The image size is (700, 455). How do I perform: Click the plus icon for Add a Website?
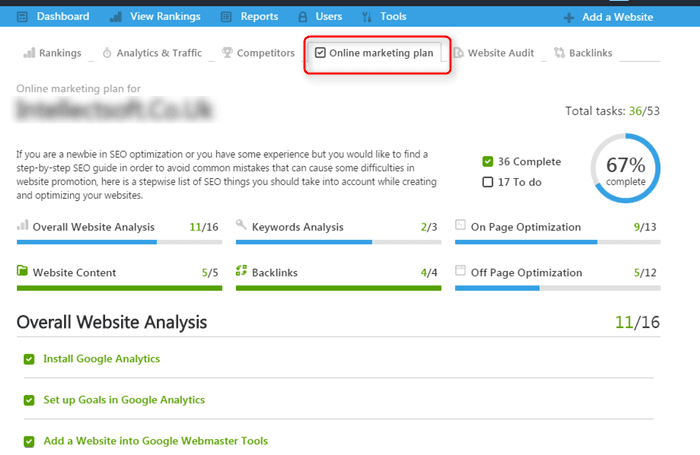pos(569,17)
